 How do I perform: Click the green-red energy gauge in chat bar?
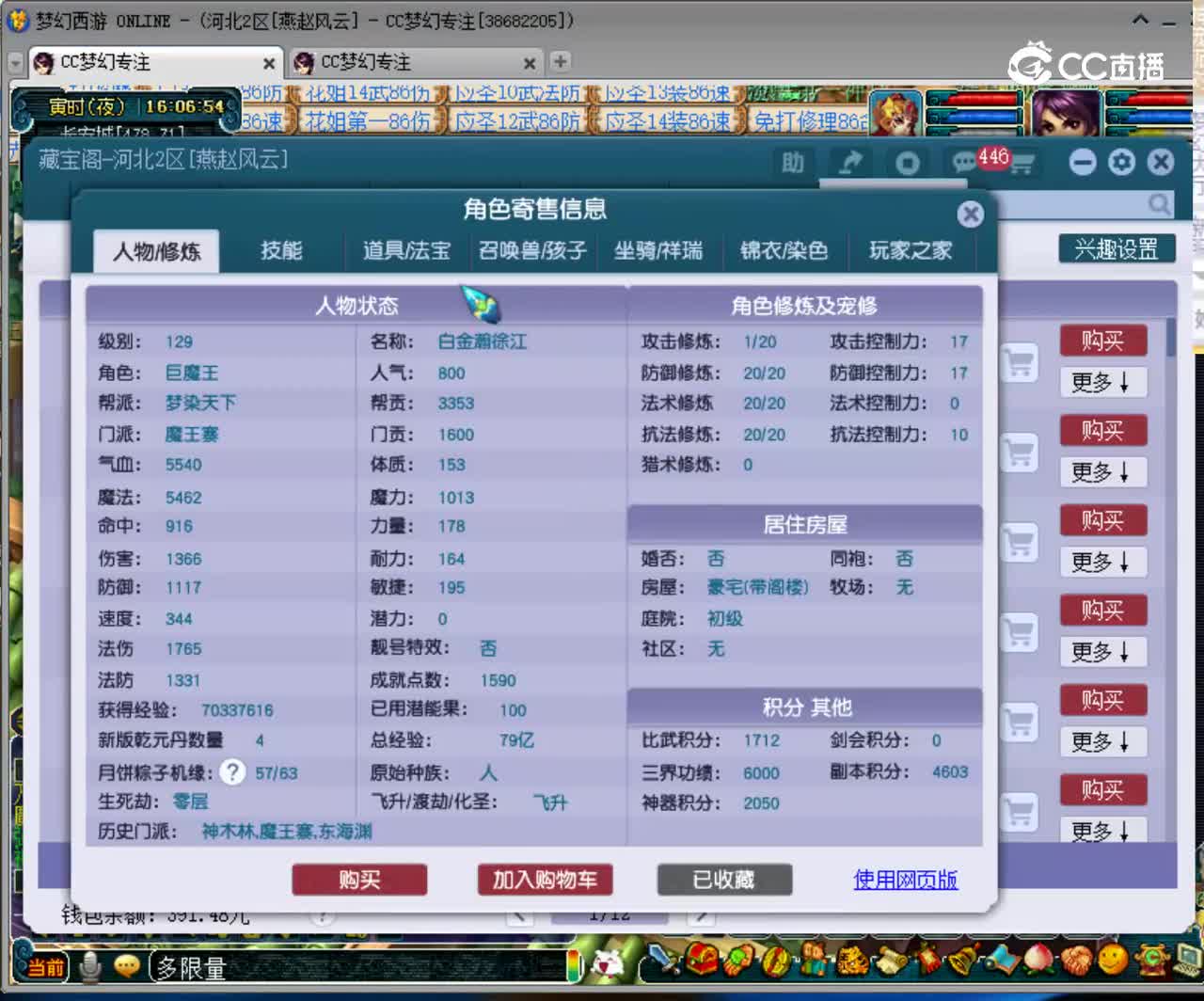pos(573,966)
